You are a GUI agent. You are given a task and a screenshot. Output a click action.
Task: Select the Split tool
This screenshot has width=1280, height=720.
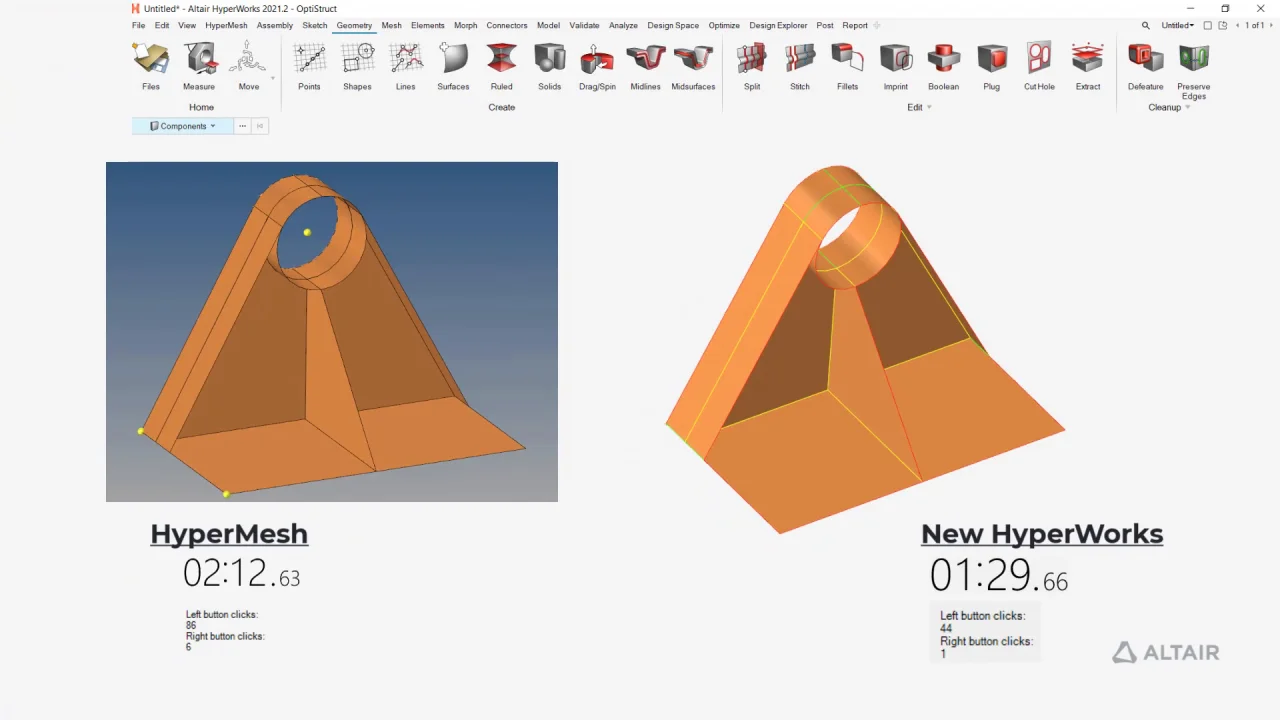[752, 66]
